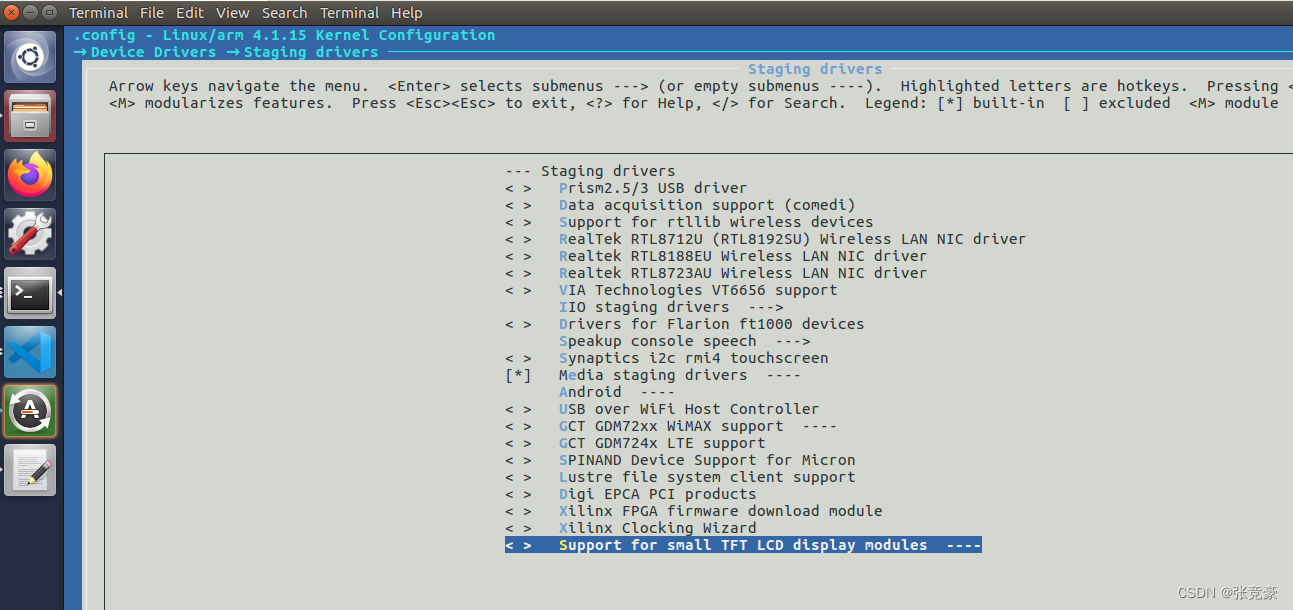The image size is (1293, 610).
Task: Open the Help menu
Action: [407, 13]
